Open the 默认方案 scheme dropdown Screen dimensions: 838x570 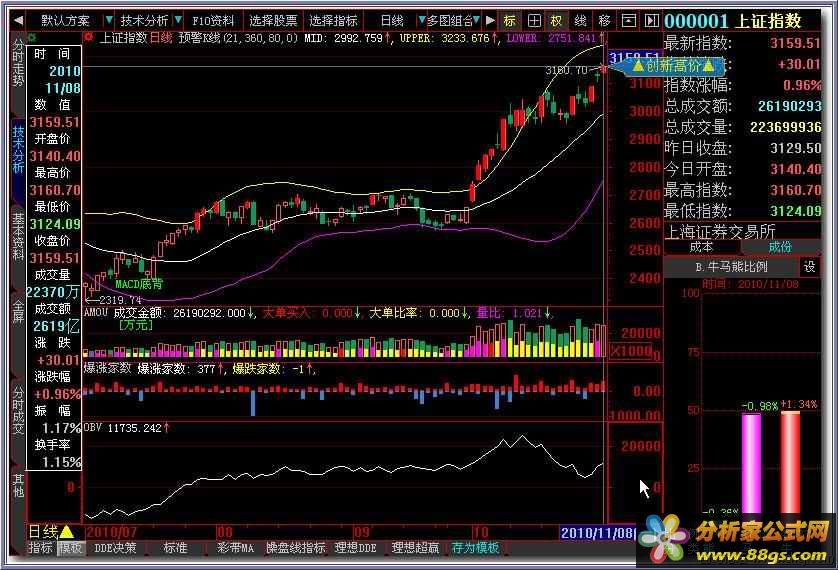tap(65, 21)
